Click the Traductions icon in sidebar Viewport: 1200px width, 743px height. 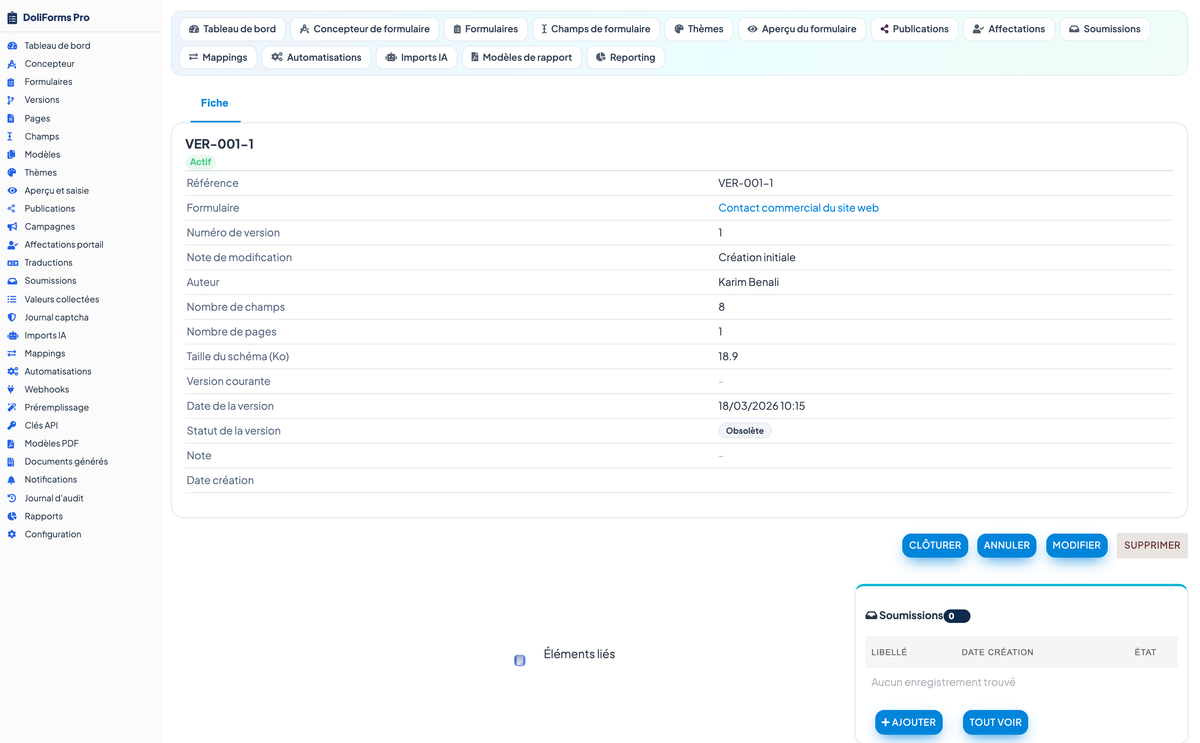(12, 262)
